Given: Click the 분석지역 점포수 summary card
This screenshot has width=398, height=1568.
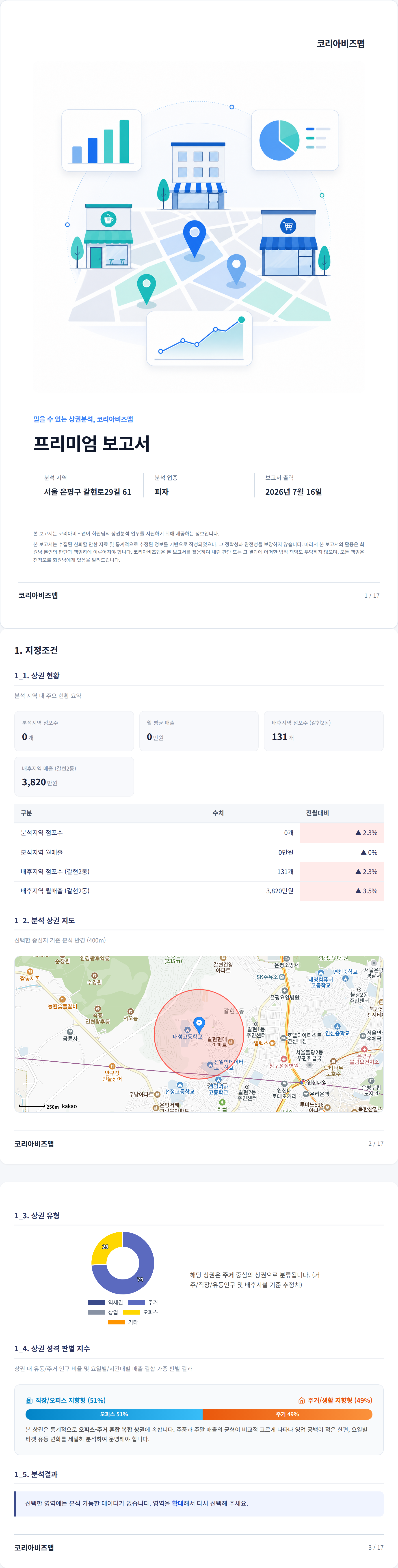Looking at the screenshot, I should click(x=74, y=730).
